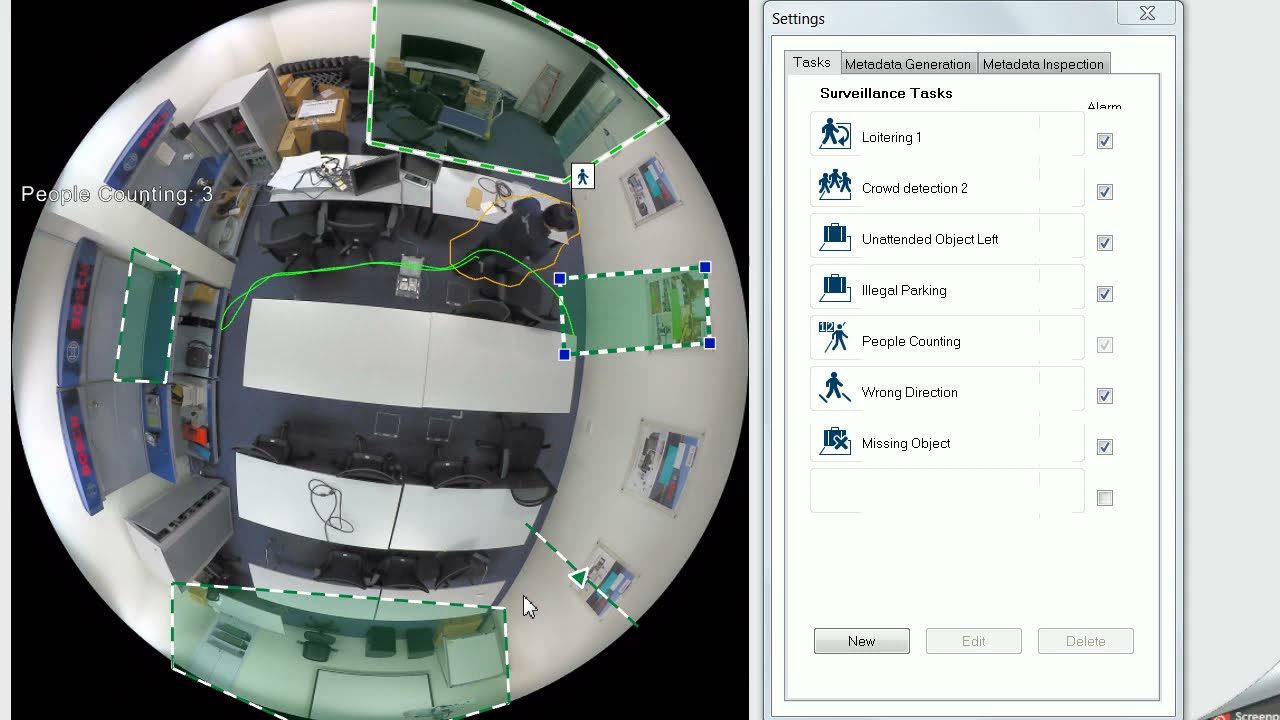Click the Surveillance Tasks heading
Screen dimensions: 1280x720
(x=886, y=93)
